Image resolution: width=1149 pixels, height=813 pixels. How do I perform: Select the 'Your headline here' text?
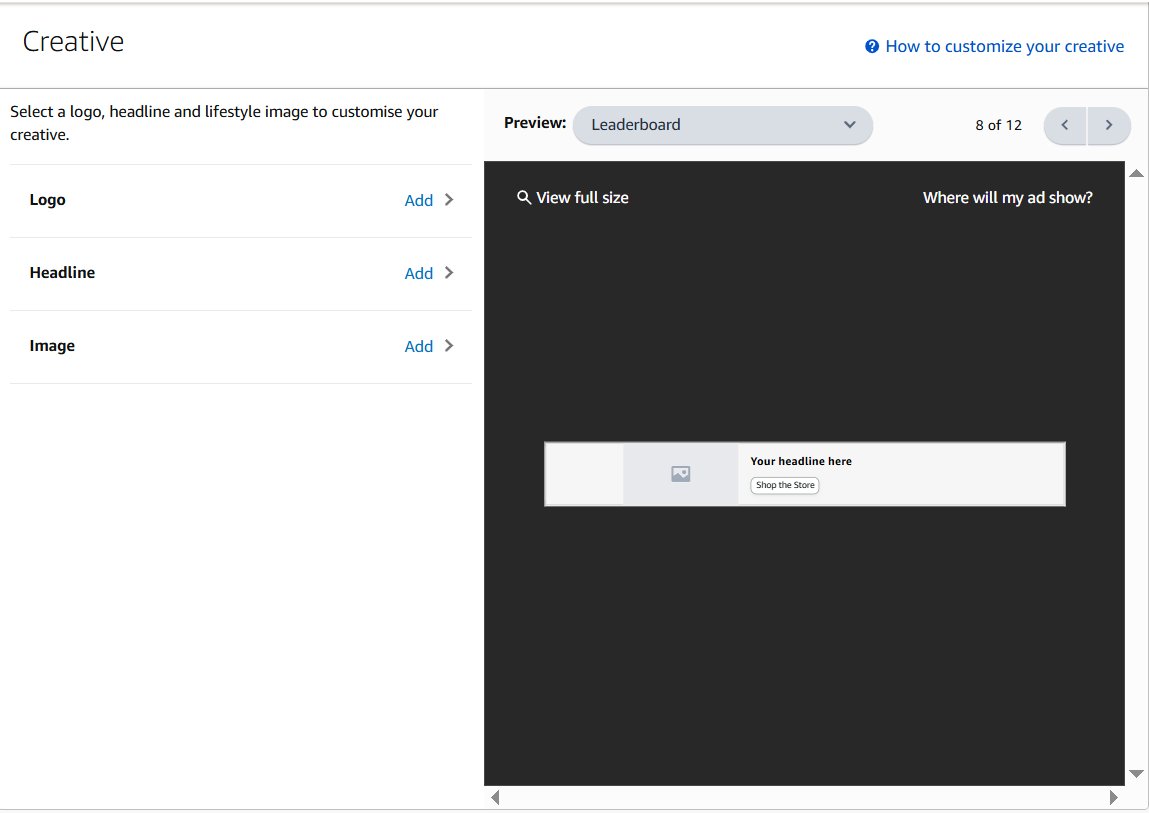point(801,461)
